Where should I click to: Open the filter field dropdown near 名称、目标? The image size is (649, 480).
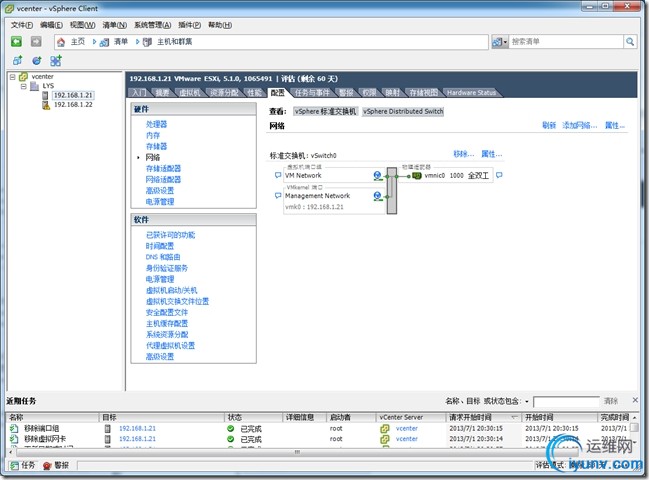click(527, 401)
